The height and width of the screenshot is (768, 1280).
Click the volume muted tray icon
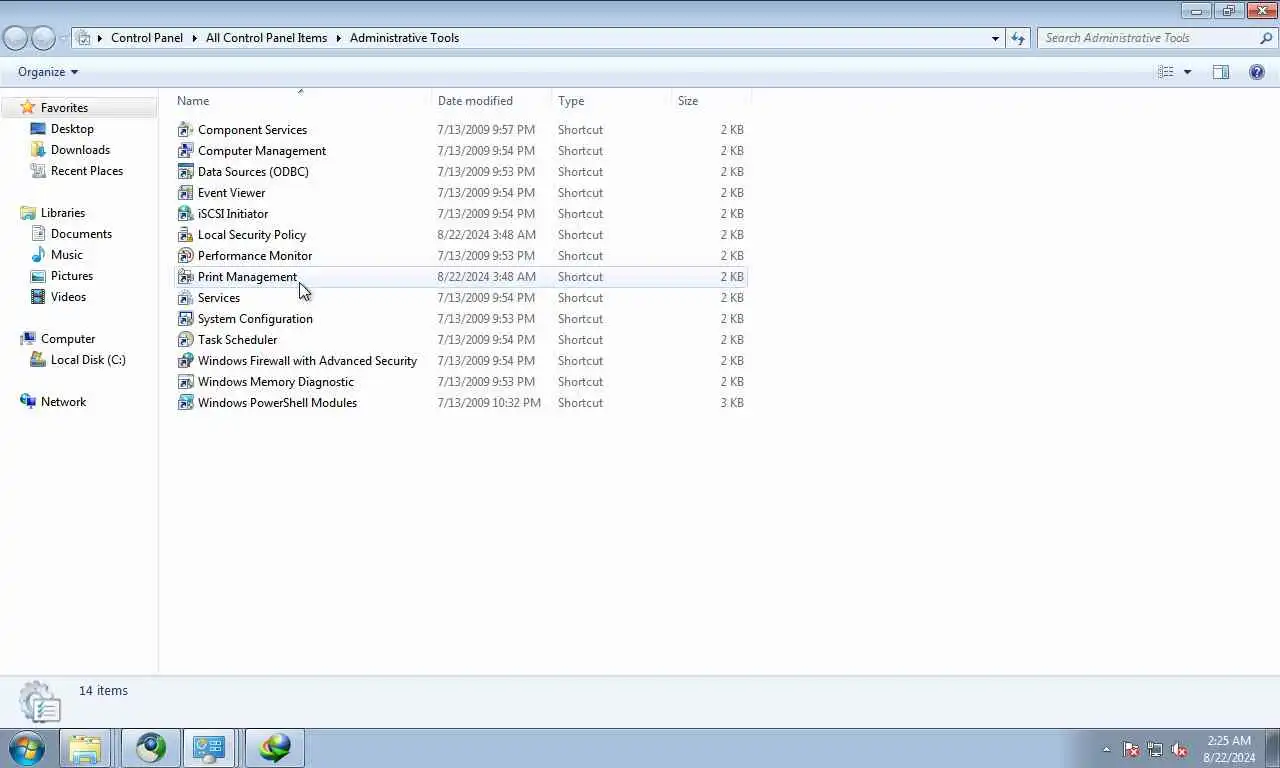click(1179, 749)
